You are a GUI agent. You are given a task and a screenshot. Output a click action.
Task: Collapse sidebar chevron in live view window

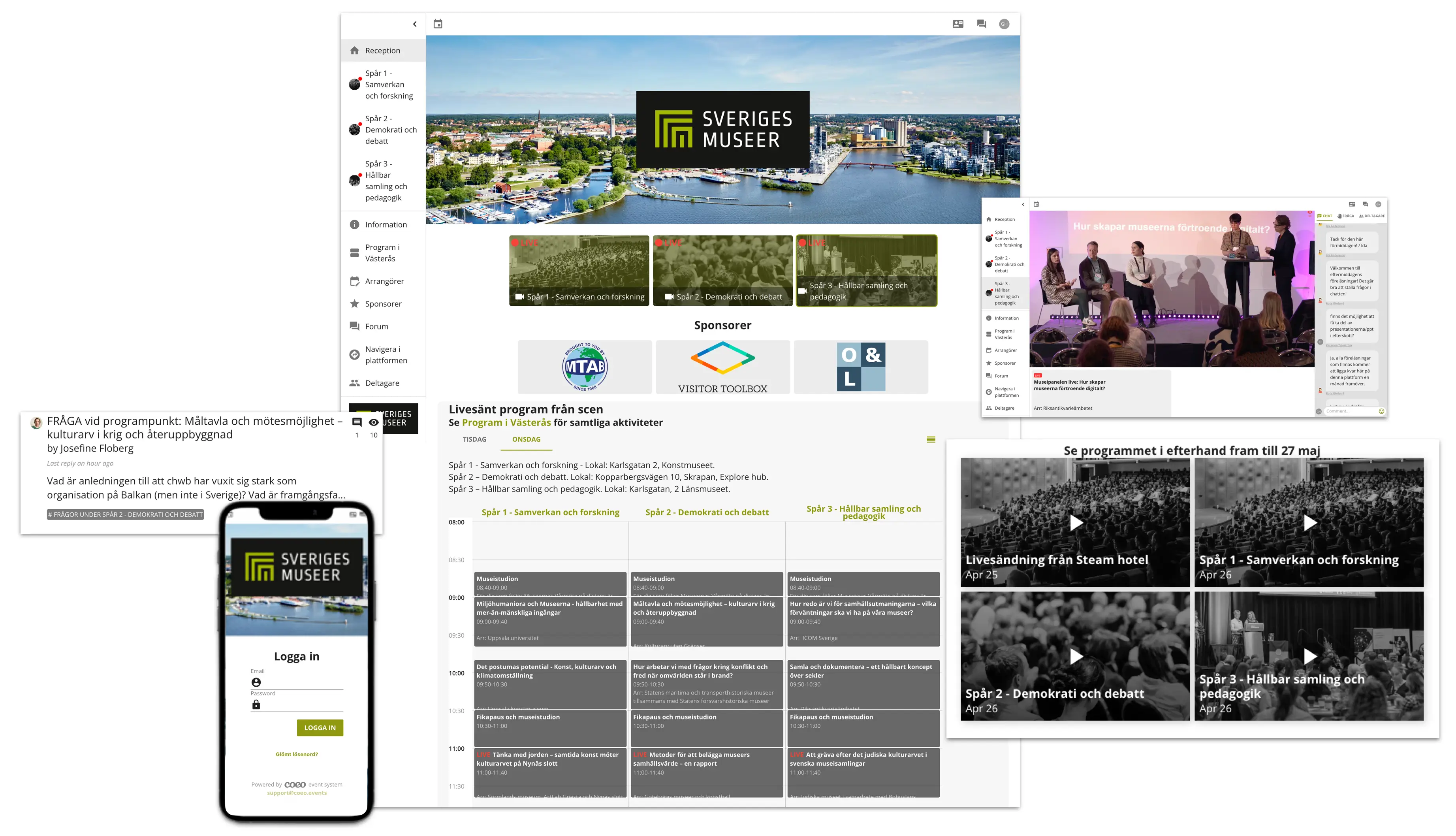pyautogui.click(x=1023, y=204)
